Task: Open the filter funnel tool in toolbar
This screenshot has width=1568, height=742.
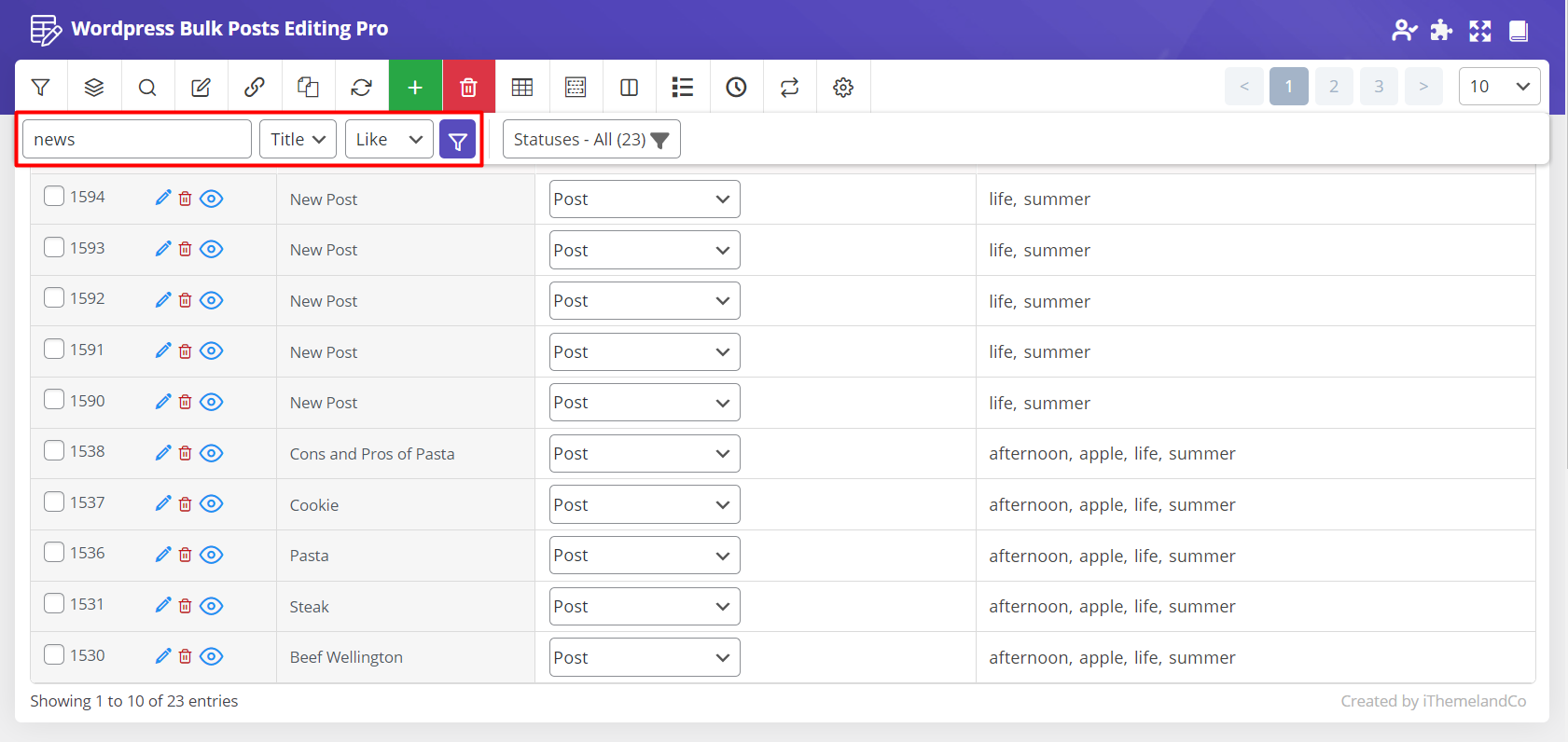Action: click(40, 87)
